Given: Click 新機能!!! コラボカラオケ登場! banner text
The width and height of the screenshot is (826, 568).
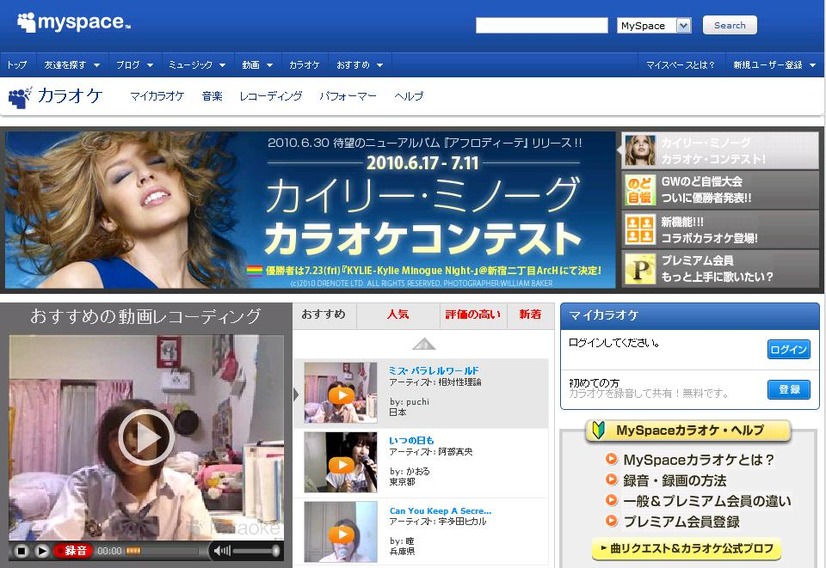Looking at the screenshot, I should [x=709, y=230].
